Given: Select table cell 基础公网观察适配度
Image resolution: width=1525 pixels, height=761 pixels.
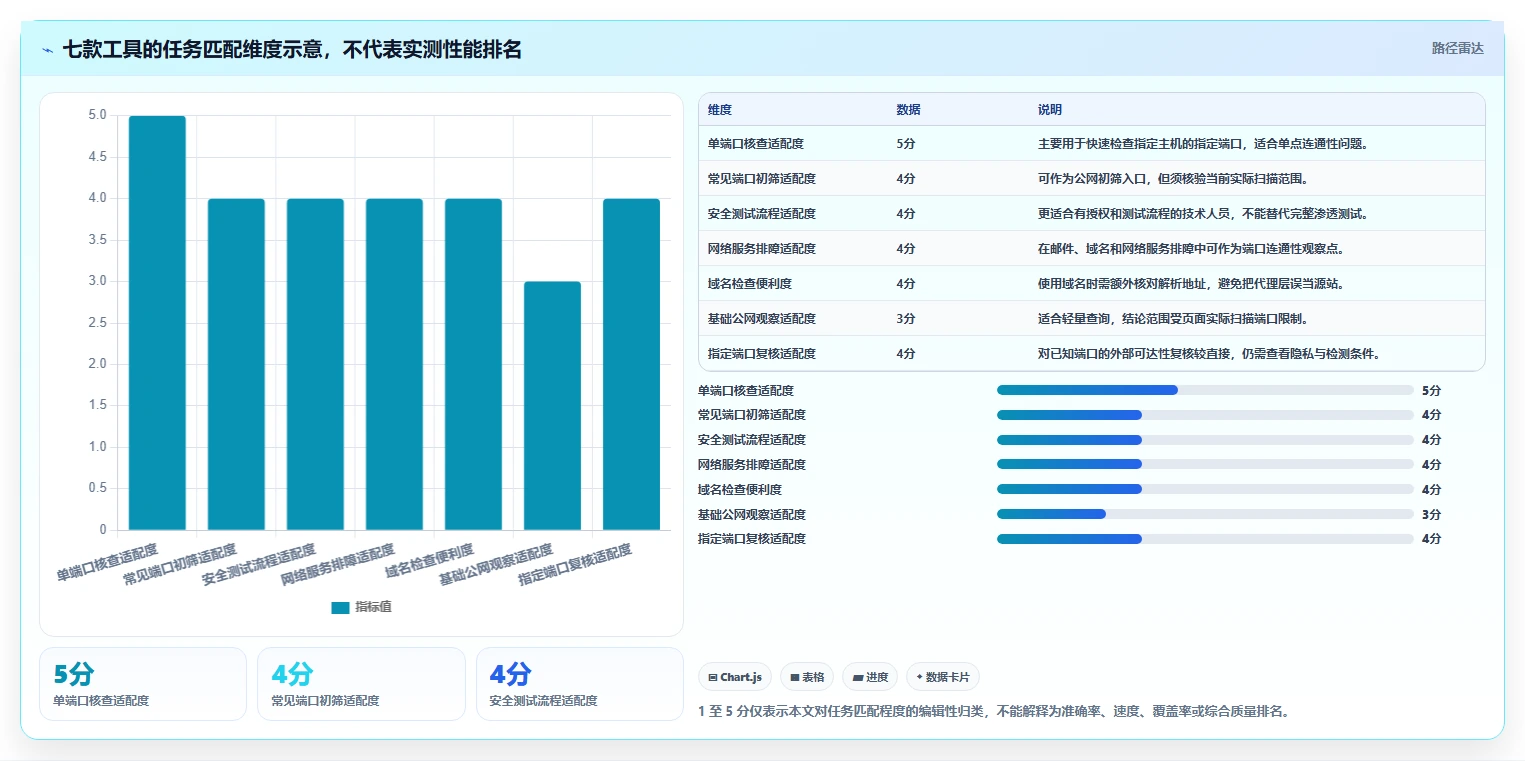Looking at the screenshot, I should pos(762,319).
